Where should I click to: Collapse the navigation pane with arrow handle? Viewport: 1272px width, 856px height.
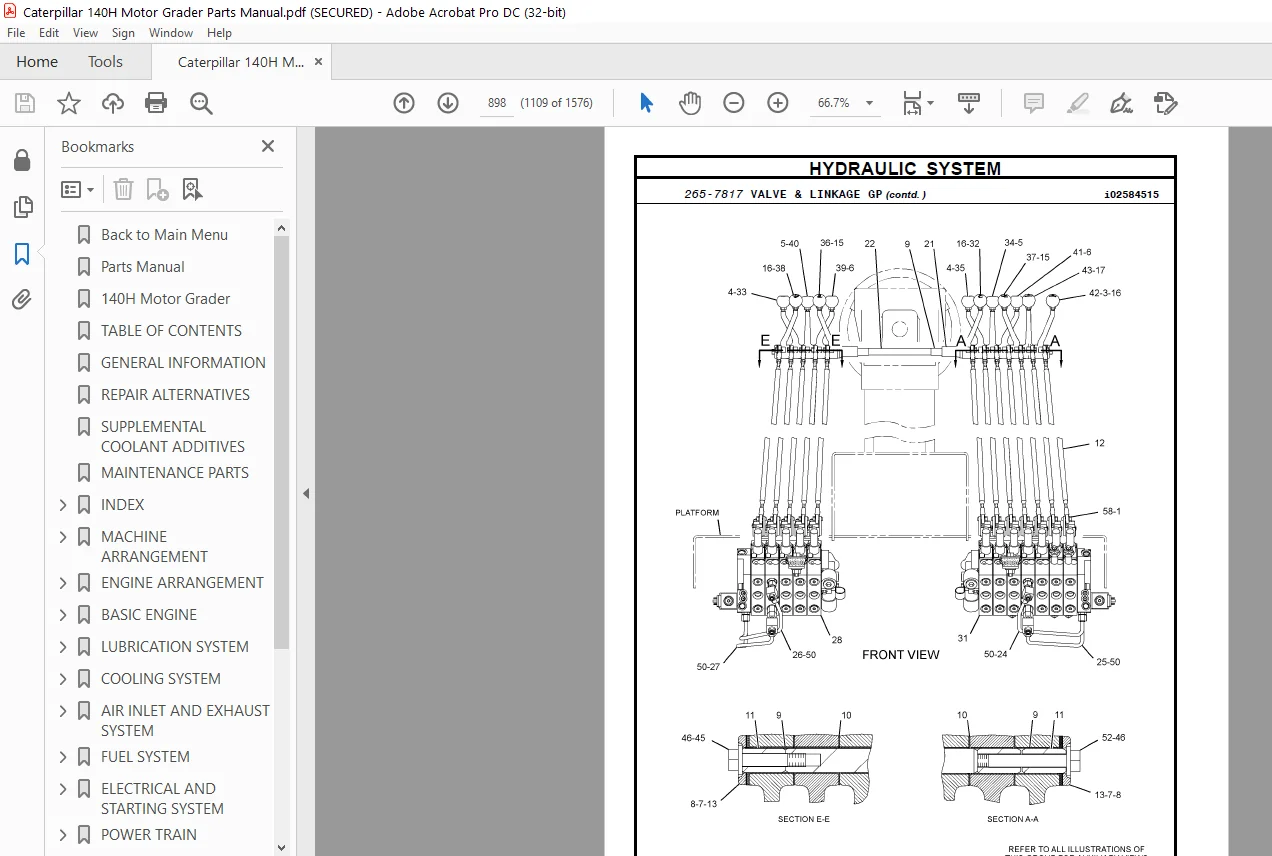point(306,493)
